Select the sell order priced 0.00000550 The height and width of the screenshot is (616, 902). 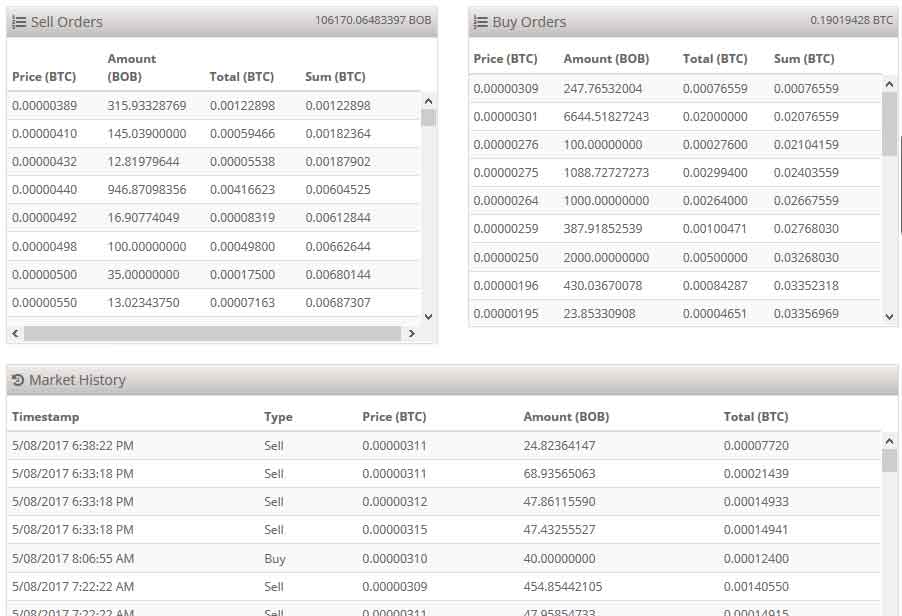click(214, 303)
